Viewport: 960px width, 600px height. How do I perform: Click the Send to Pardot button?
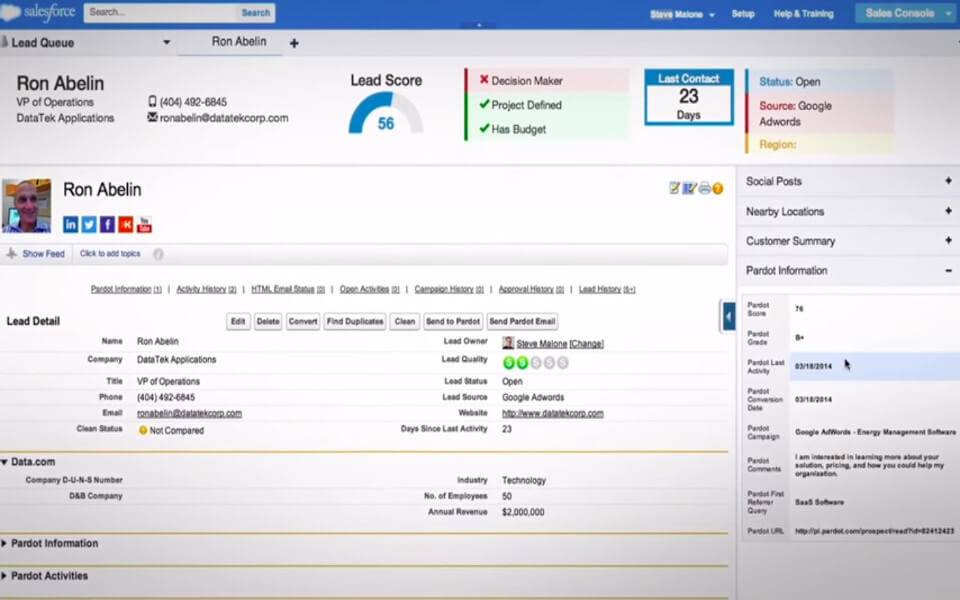453,321
